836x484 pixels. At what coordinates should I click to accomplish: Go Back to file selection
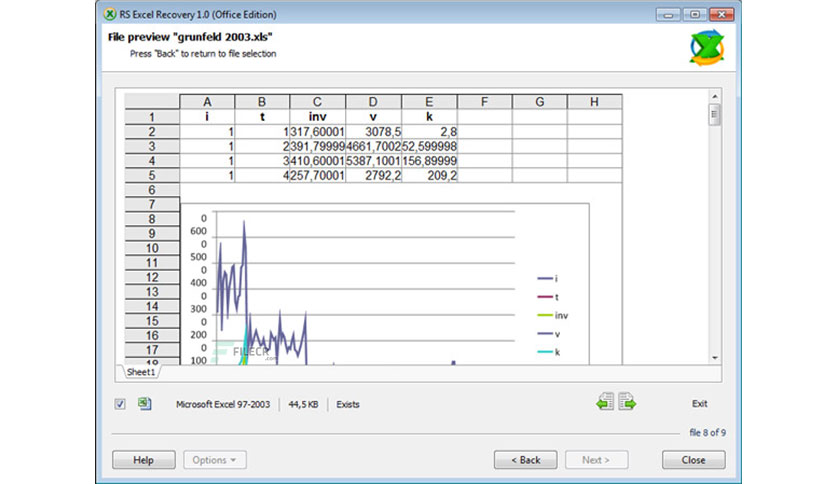526,459
